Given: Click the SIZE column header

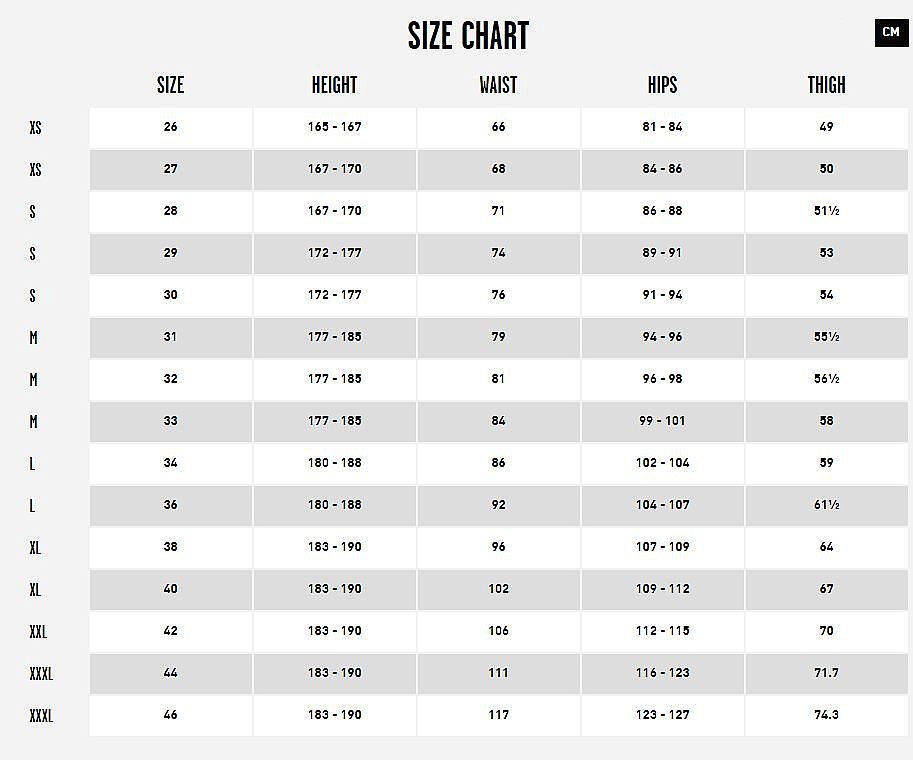Looking at the screenshot, I should click(x=171, y=85).
